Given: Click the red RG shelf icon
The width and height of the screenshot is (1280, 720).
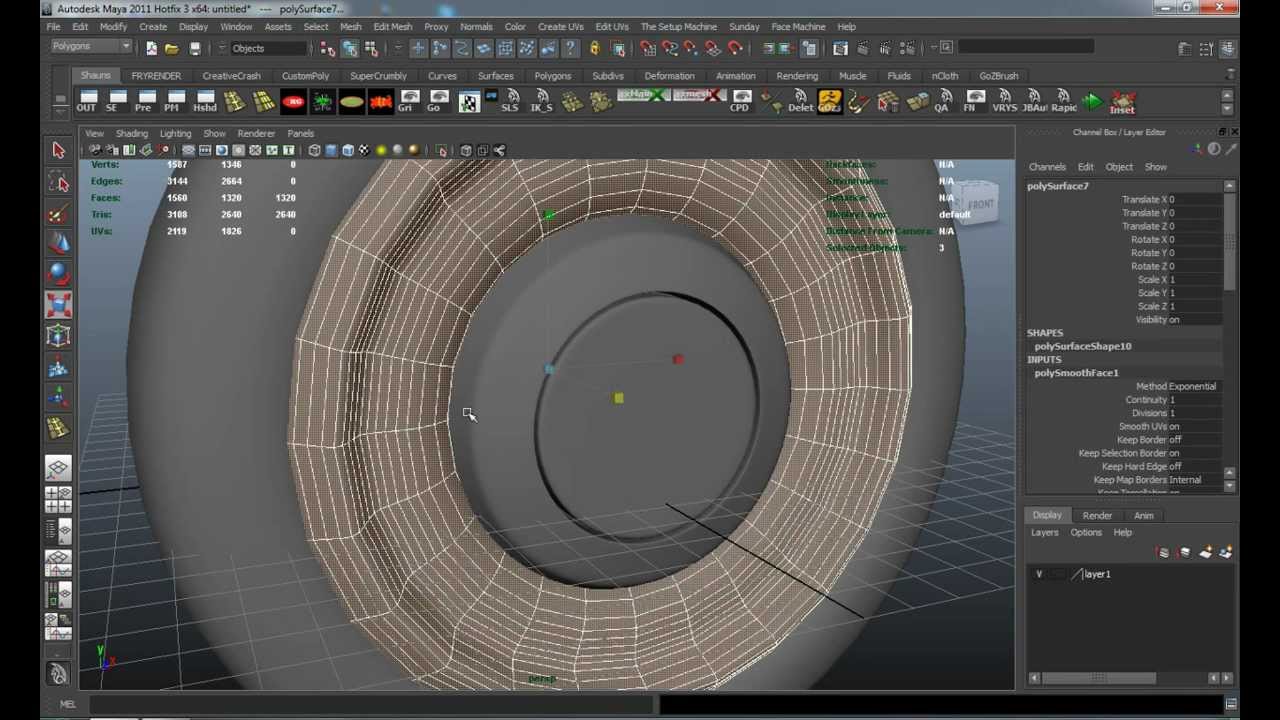Looking at the screenshot, I should (x=293, y=102).
